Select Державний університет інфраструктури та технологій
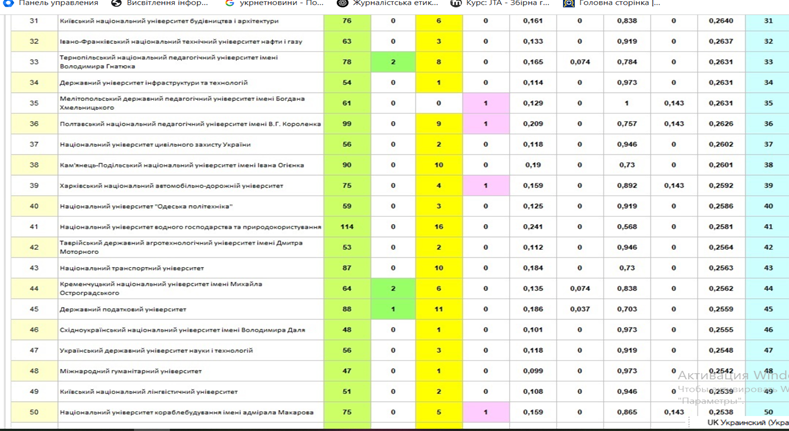The height and width of the screenshot is (431, 789). [x=153, y=82]
